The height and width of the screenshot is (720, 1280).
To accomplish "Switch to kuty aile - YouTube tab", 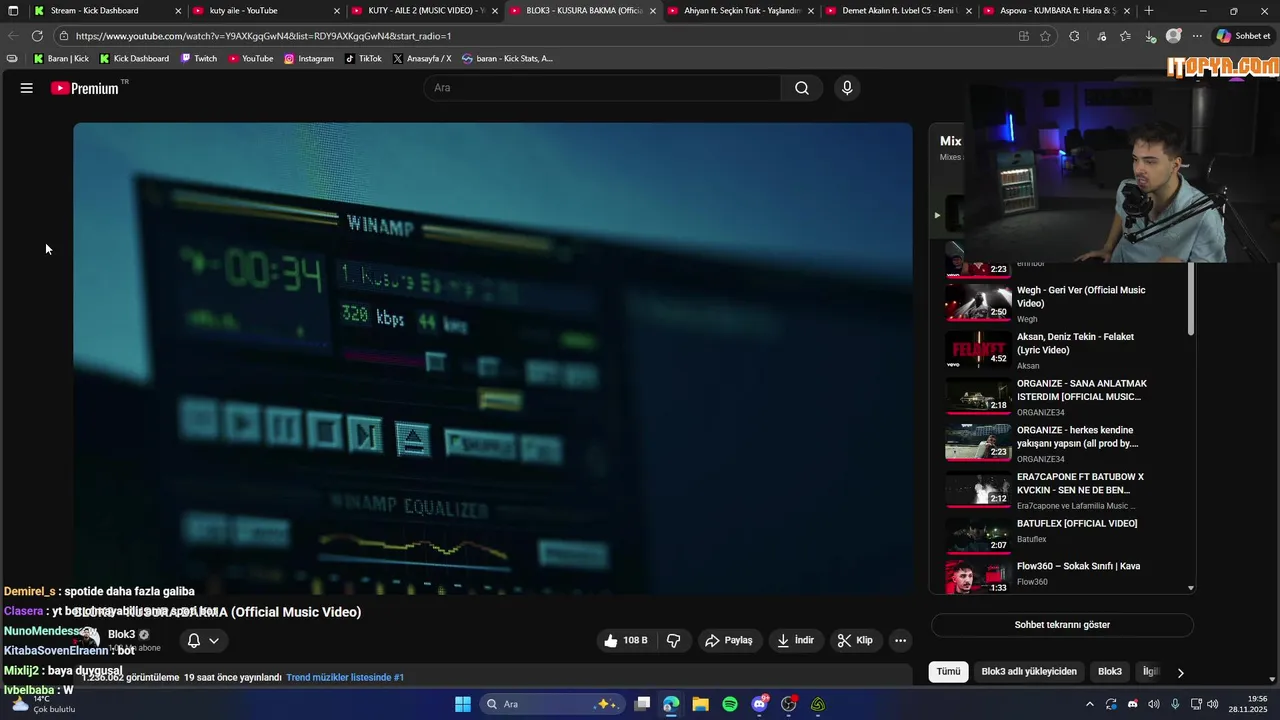I will [267, 10].
